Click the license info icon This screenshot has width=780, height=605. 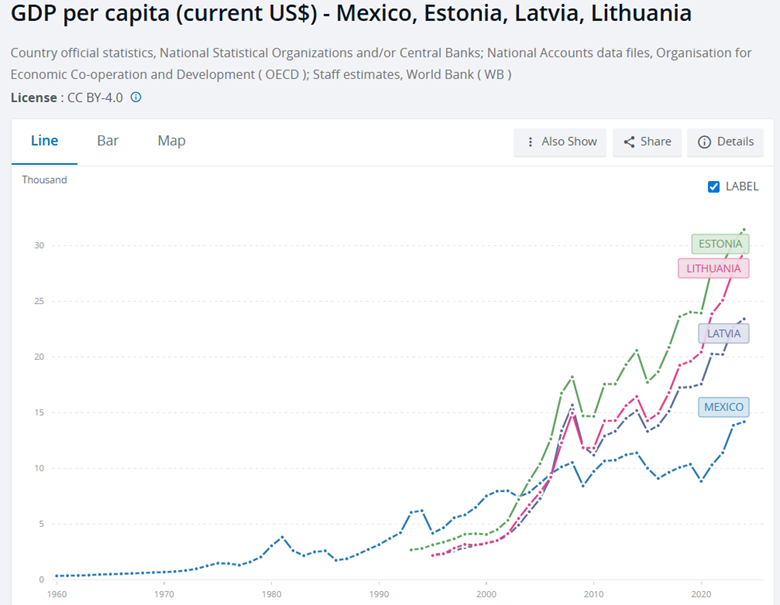(136, 97)
